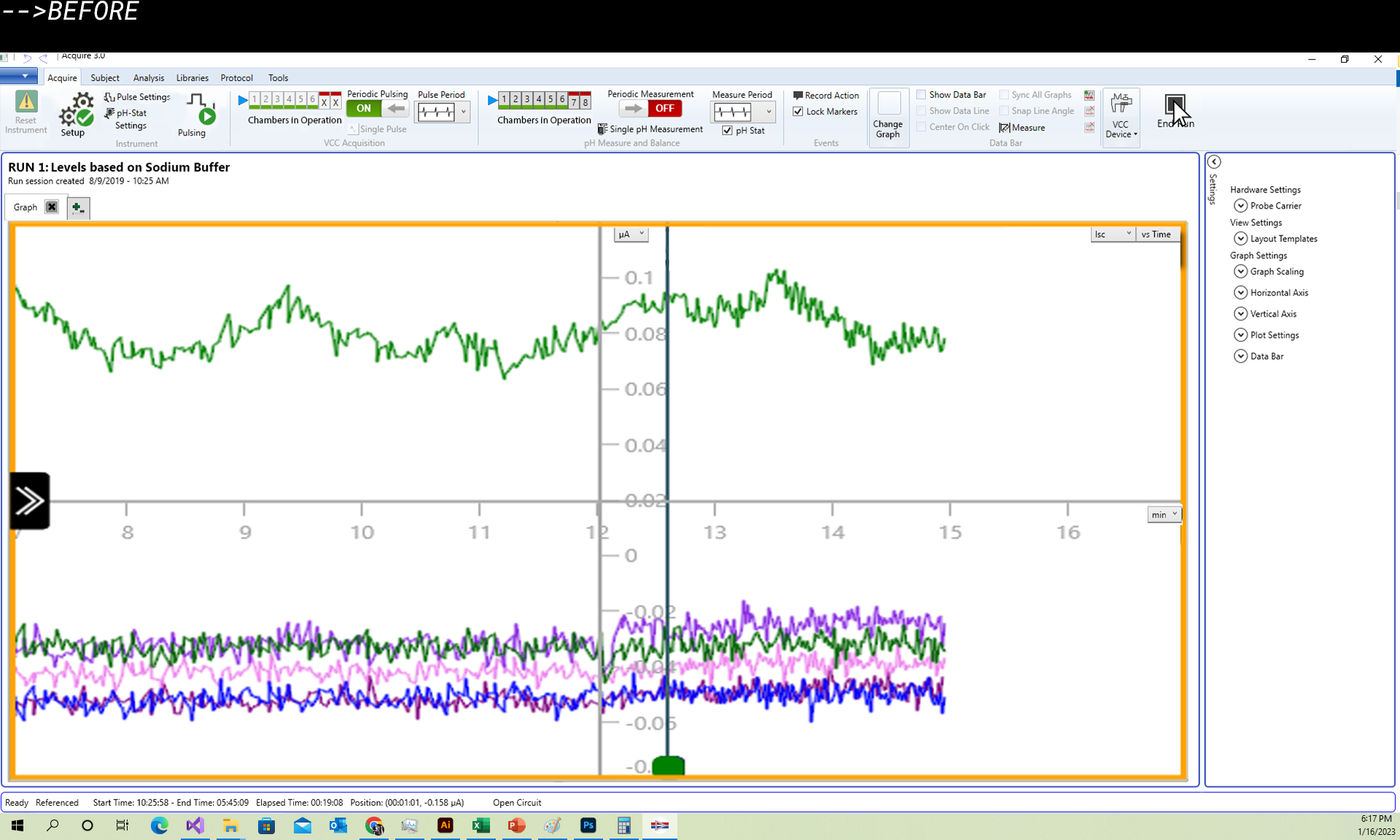Expand the black double-chevron side panel
This screenshot has width=1400, height=840.
[30, 501]
